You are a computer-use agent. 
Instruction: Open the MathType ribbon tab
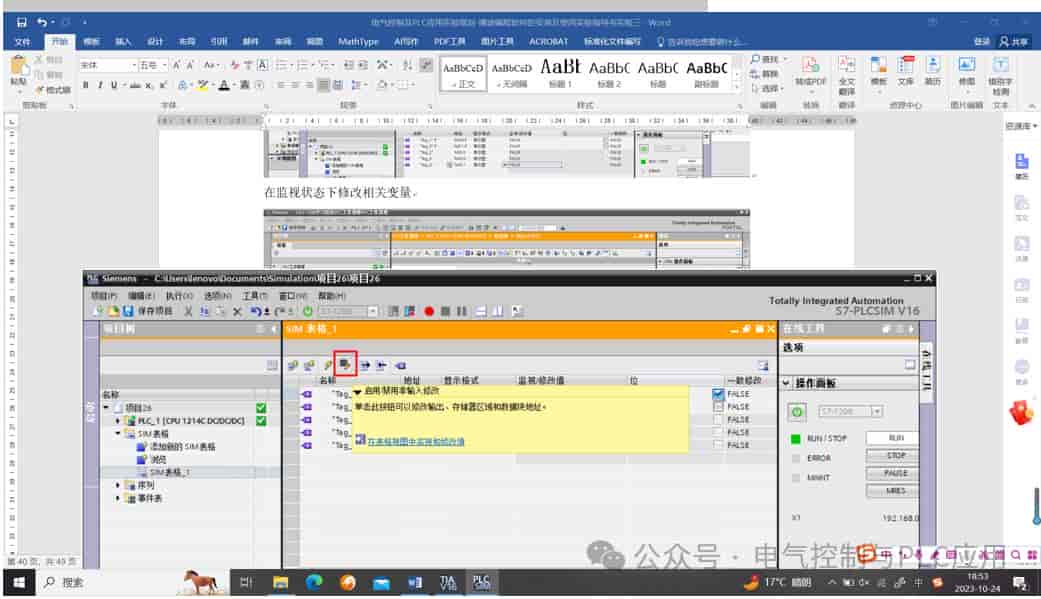click(x=358, y=41)
